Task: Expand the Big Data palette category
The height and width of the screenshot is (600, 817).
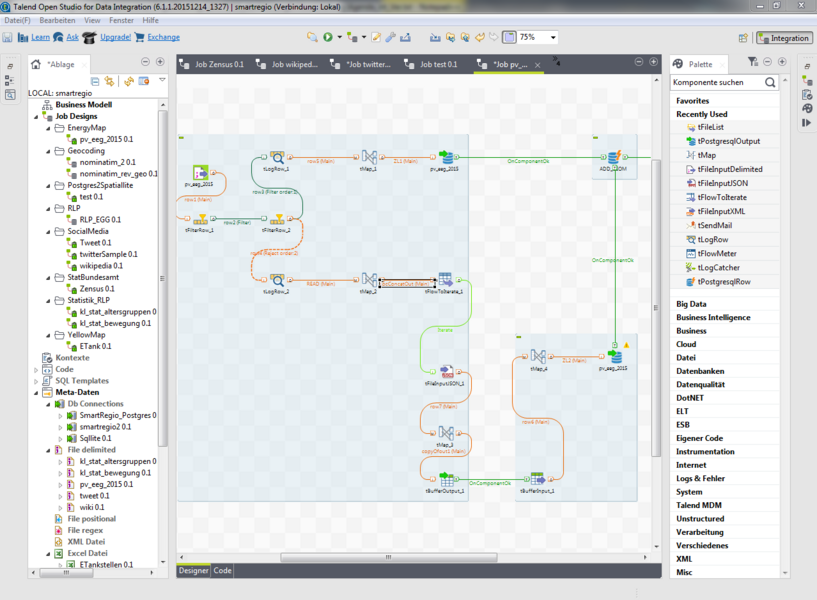Action: click(691, 303)
